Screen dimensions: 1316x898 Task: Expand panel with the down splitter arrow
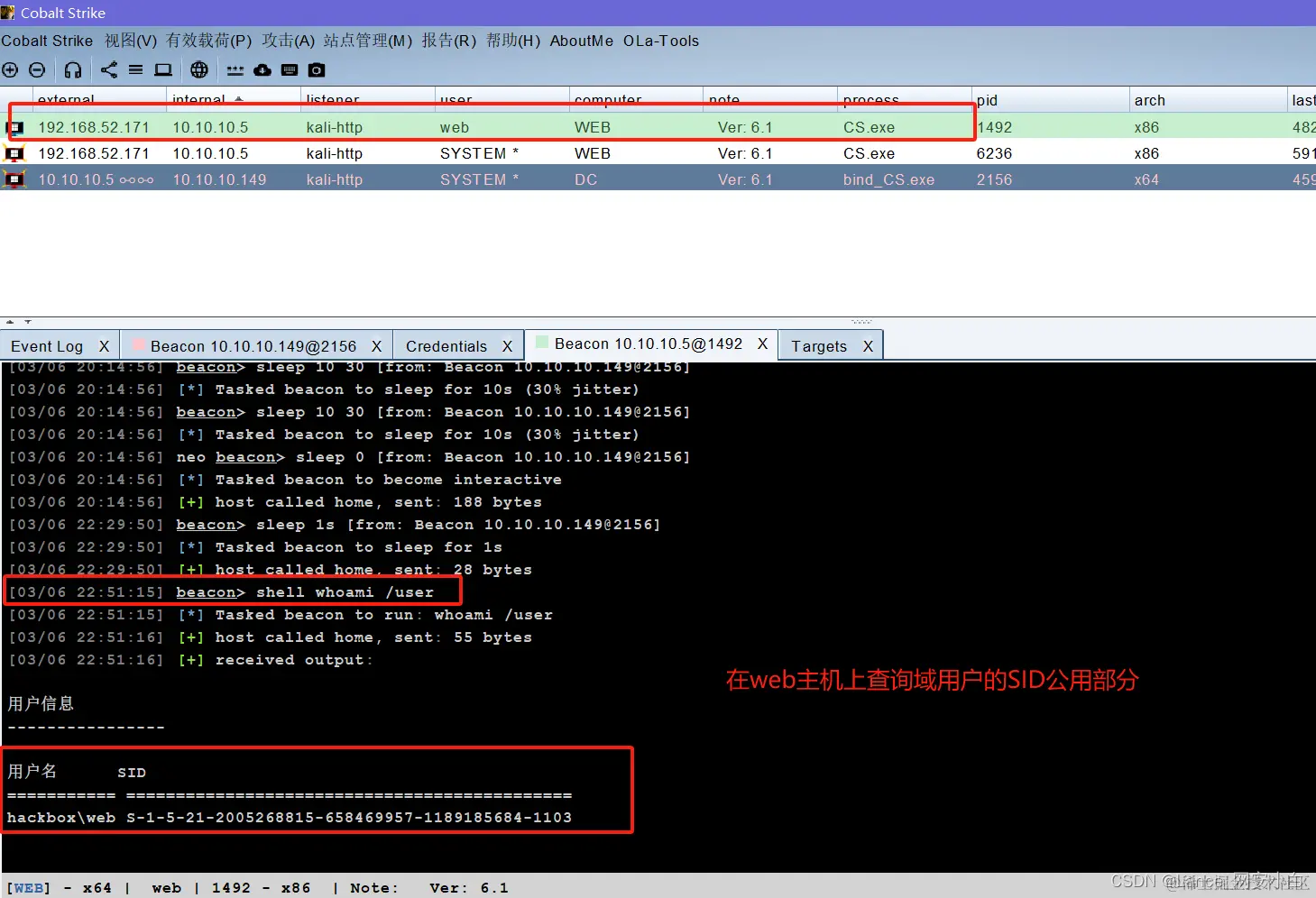tap(28, 321)
